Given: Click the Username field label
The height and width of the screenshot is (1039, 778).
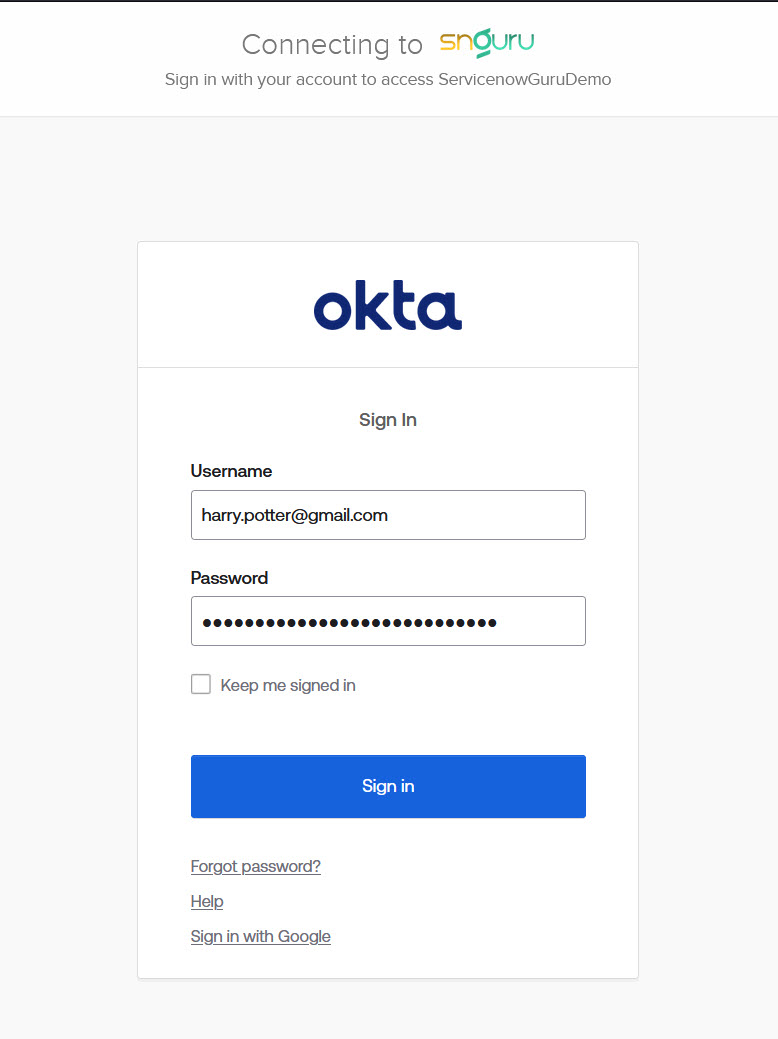Looking at the screenshot, I should click(x=231, y=471).
